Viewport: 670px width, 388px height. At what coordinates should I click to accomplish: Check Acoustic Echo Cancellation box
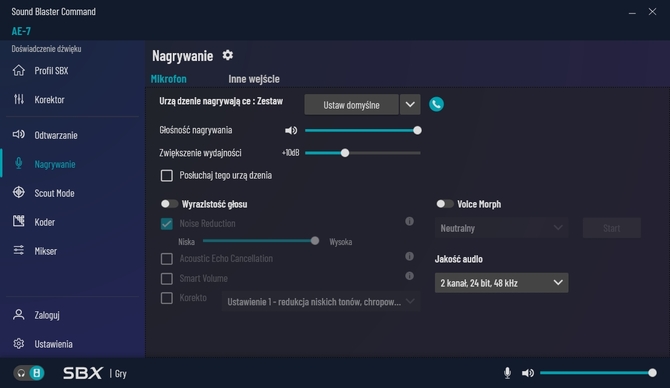tap(167, 259)
